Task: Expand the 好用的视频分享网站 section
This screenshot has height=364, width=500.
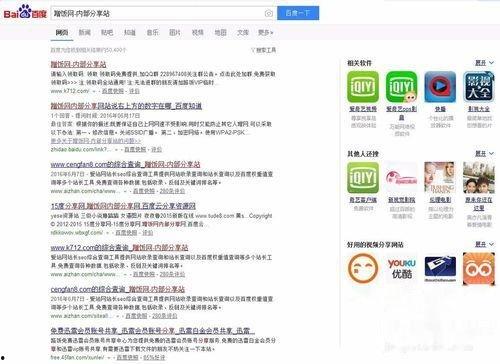Action: point(484,244)
